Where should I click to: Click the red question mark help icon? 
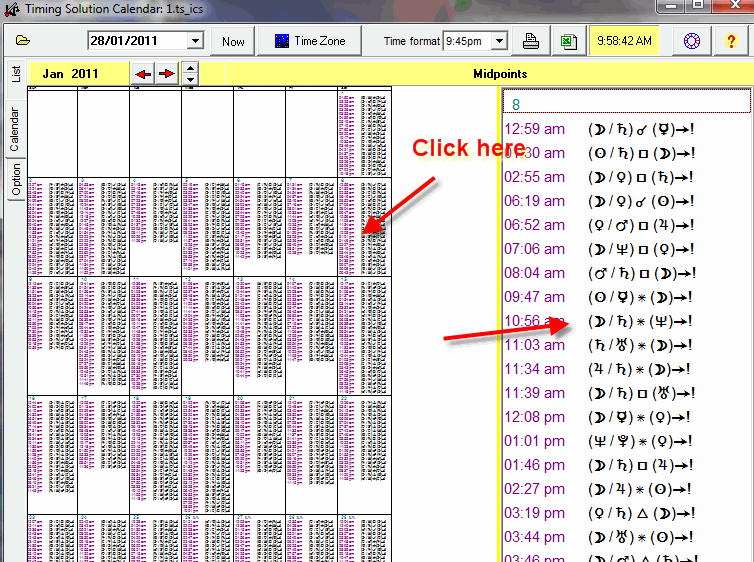(x=731, y=41)
